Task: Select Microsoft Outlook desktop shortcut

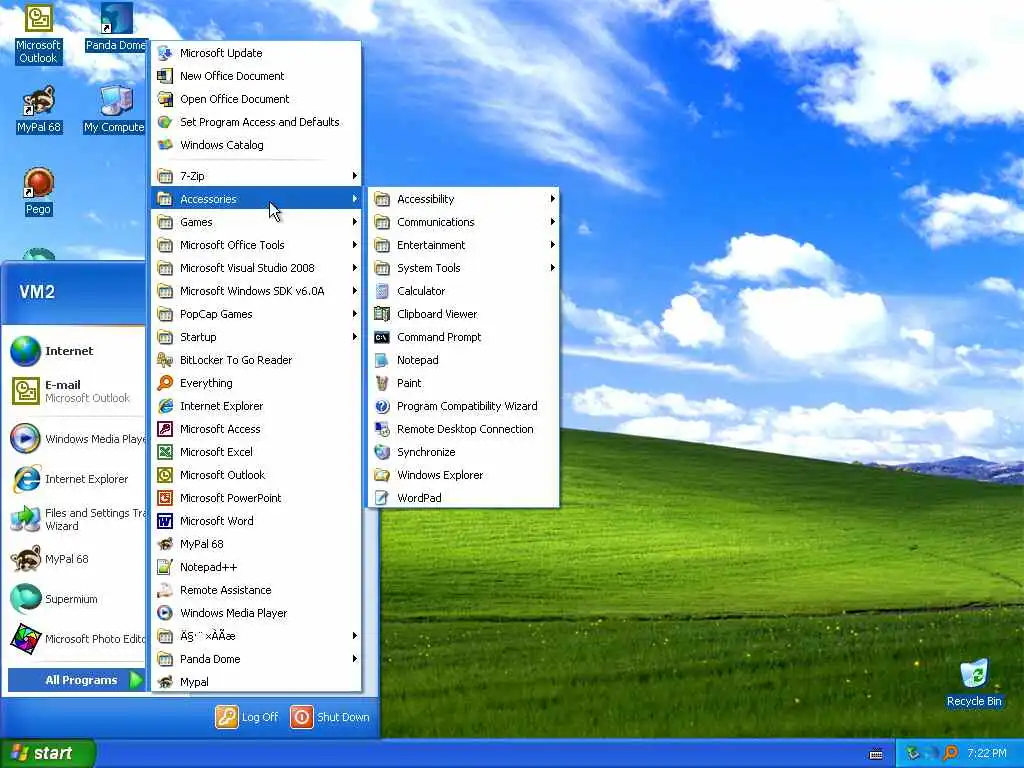Action: [39, 35]
